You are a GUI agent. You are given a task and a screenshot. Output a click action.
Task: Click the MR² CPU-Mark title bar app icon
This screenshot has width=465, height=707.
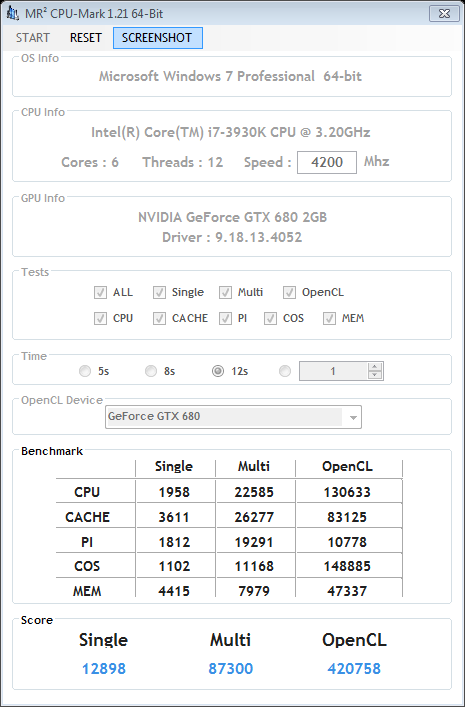(x=12, y=14)
